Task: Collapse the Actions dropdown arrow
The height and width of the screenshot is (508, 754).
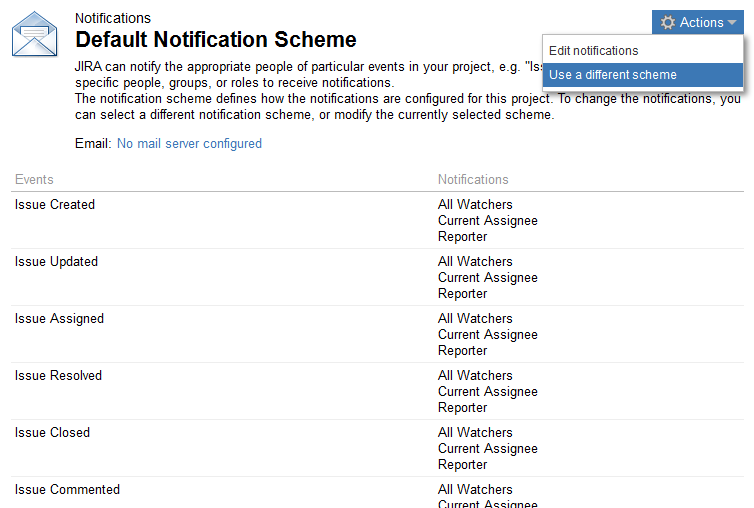Action: coord(732,23)
